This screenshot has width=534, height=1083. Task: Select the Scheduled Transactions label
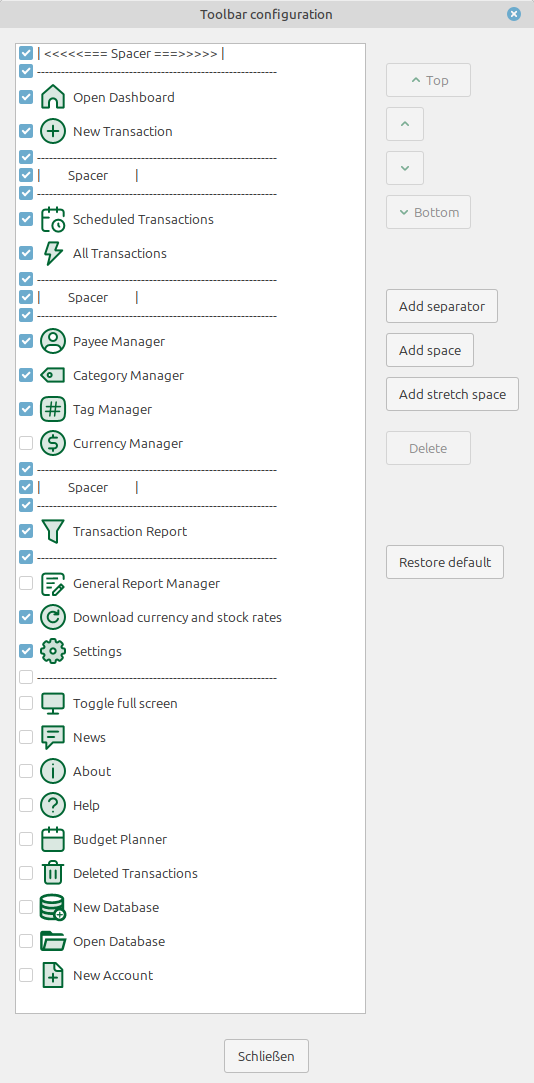tap(143, 220)
